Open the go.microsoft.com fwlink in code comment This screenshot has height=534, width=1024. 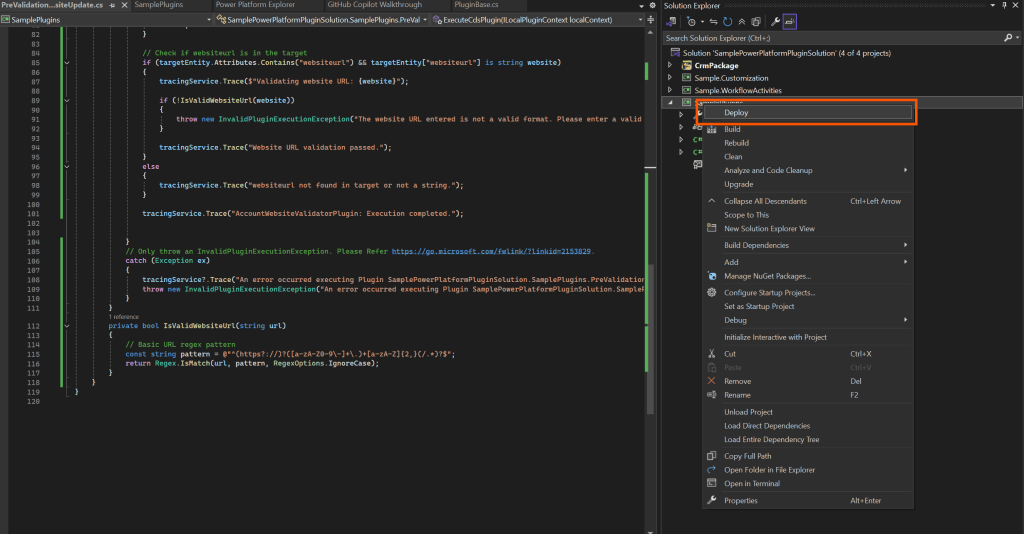click(491, 251)
